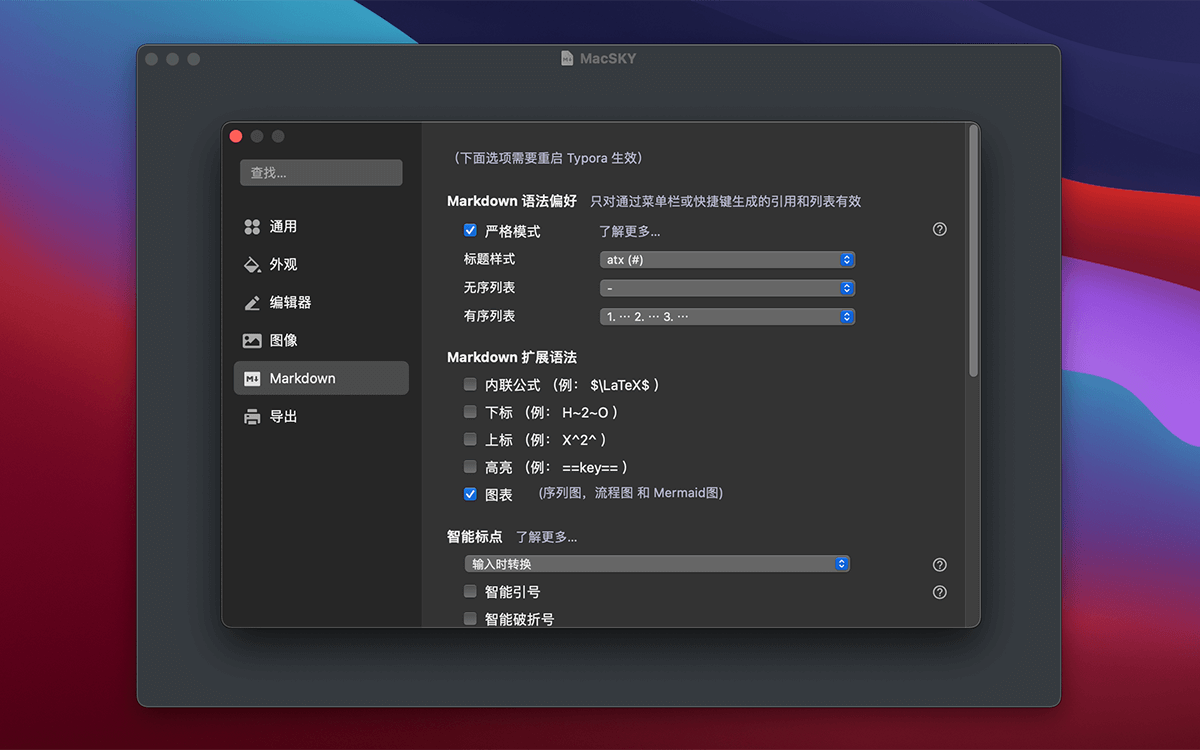Click the “Markdown 扩展语法” heading

point(512,357)
